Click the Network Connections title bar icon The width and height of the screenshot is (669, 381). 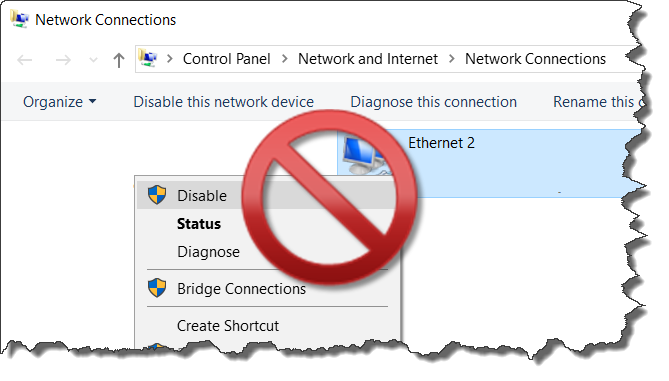tap(20, 20)
